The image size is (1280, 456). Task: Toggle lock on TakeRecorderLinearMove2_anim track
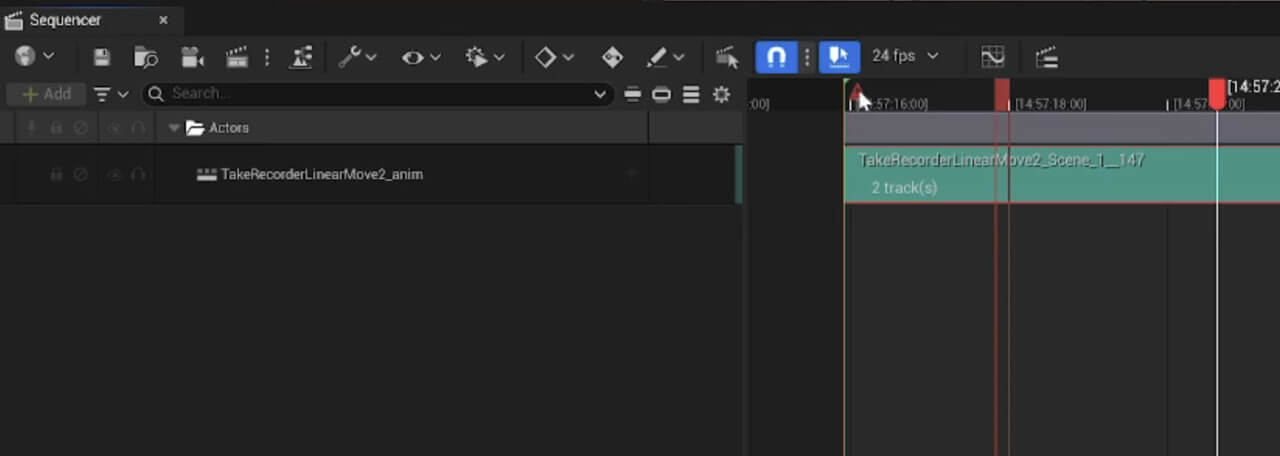(56, 175)
